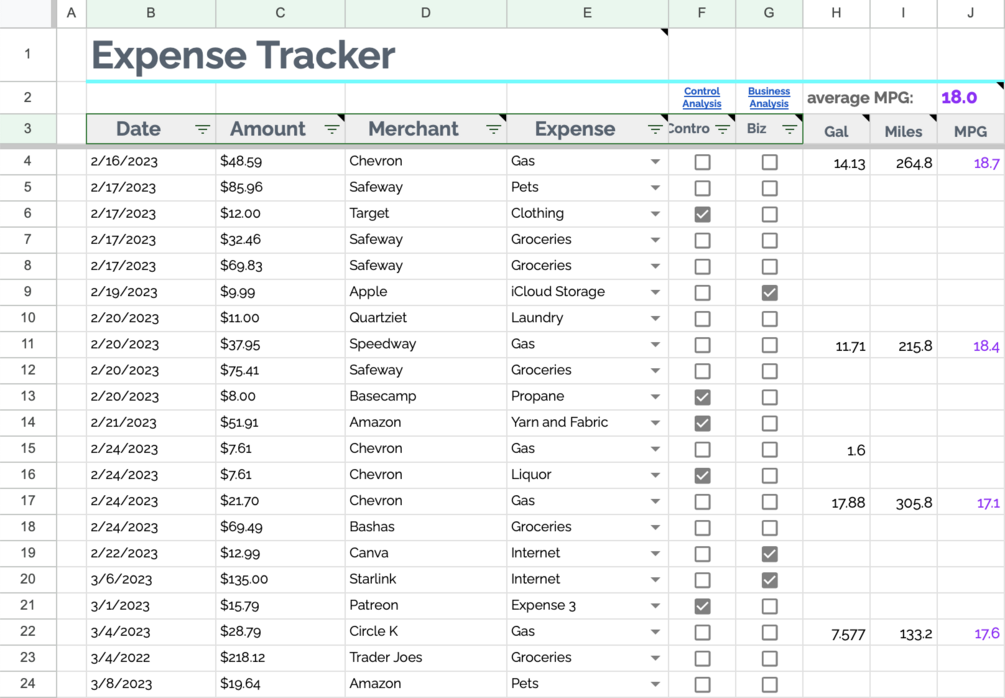Select the 1.6 gallons cell
1005x698 pixels.
click(x=836, y=449)
